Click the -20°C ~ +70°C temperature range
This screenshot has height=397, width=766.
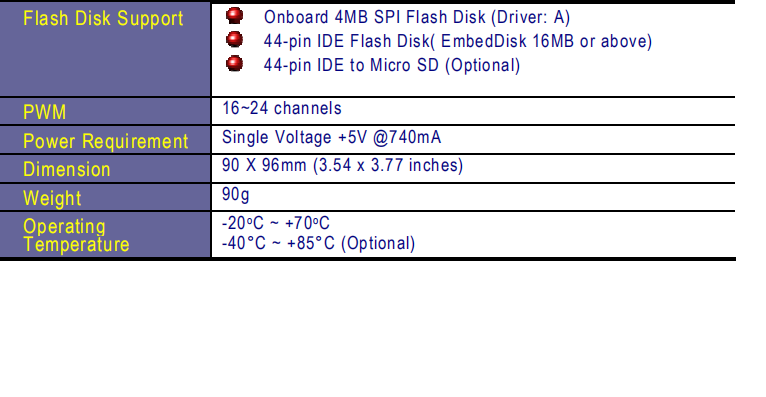276,223
